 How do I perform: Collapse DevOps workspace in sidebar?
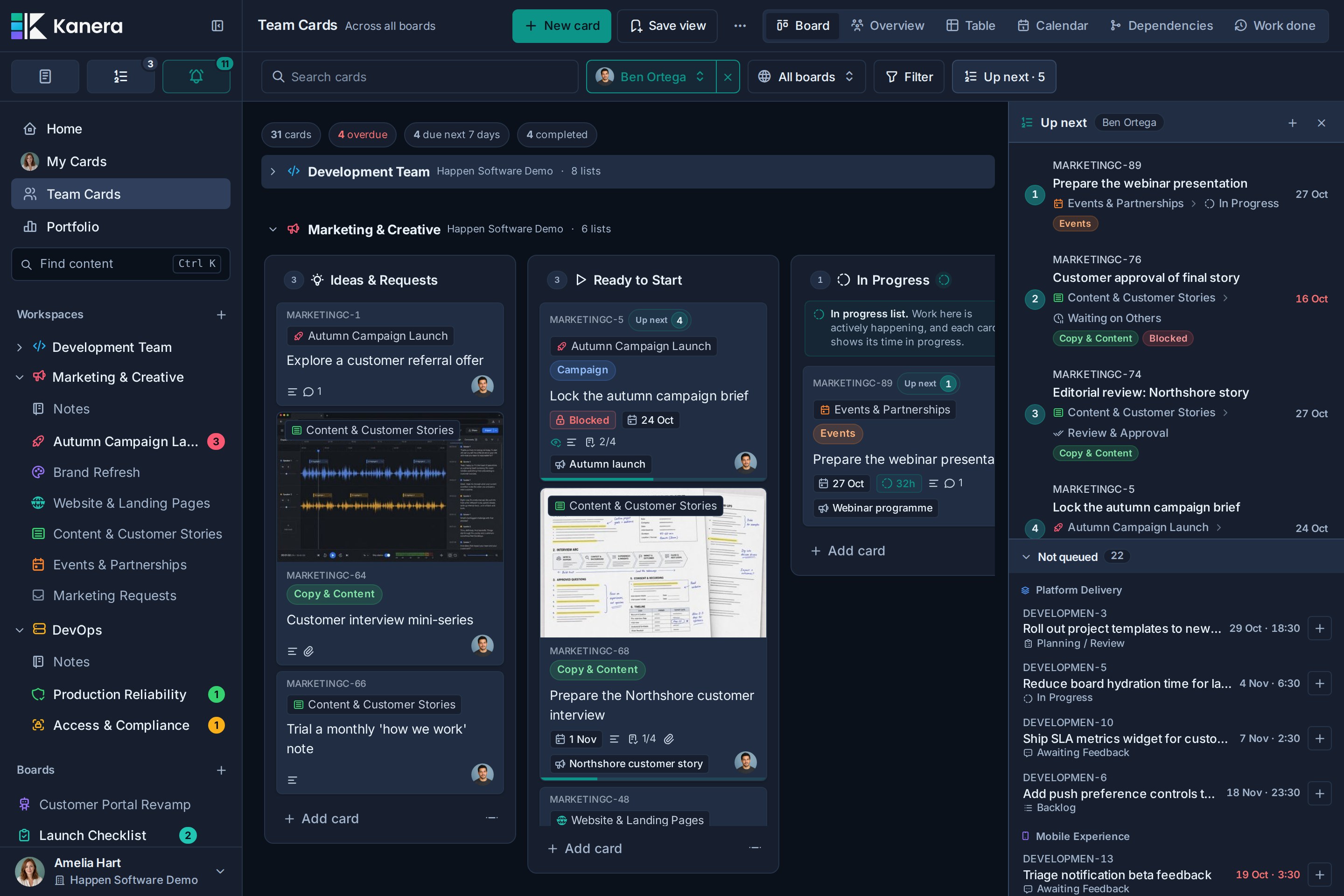click(20, 630)
